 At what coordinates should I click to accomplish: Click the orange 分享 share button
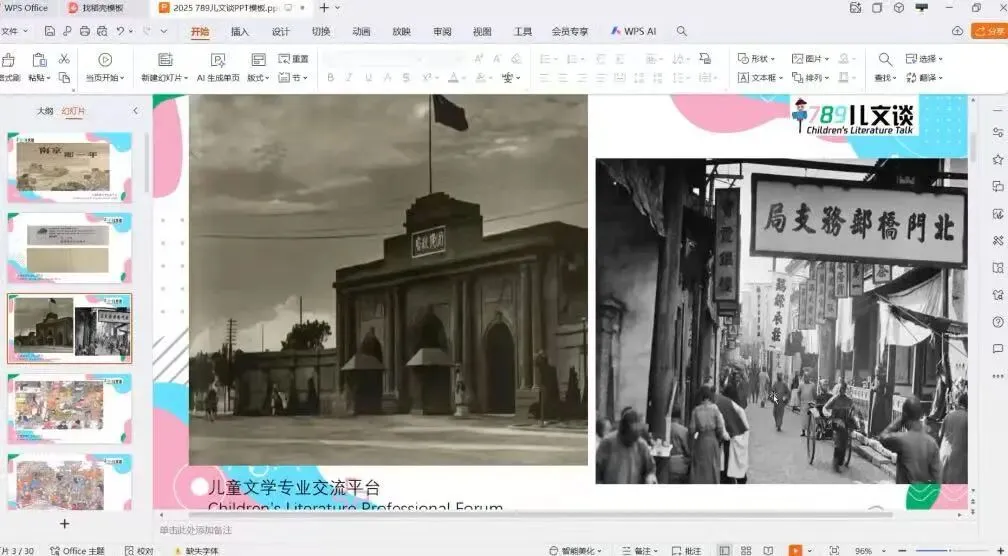(x=989, y=32)
